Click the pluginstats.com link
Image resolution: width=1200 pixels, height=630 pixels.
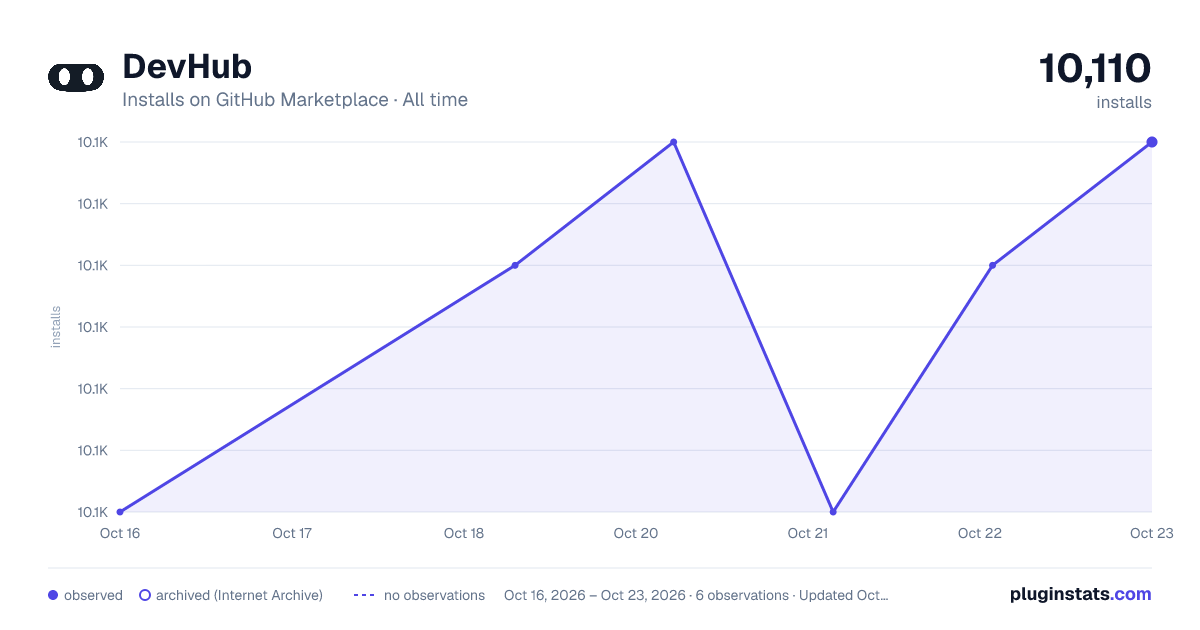point(1081,594)
